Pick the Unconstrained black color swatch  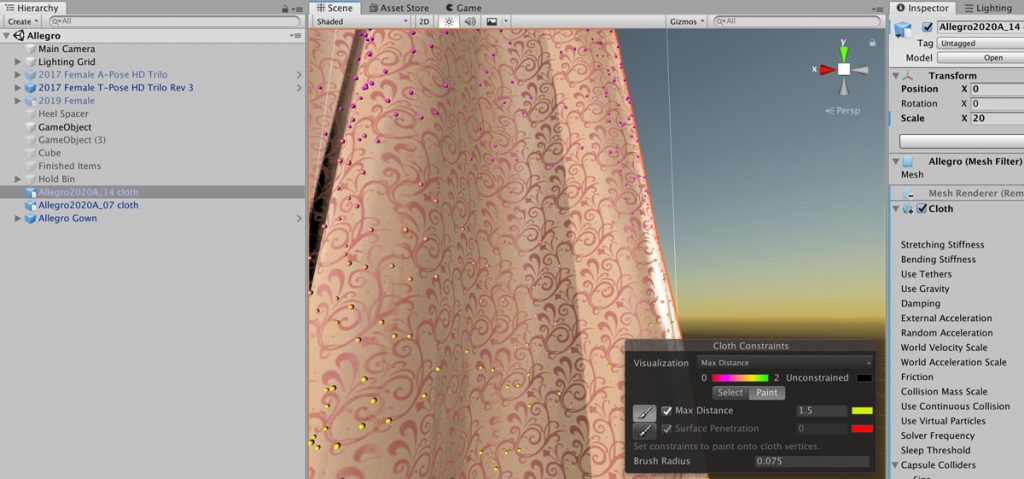(x=865, y=378)
